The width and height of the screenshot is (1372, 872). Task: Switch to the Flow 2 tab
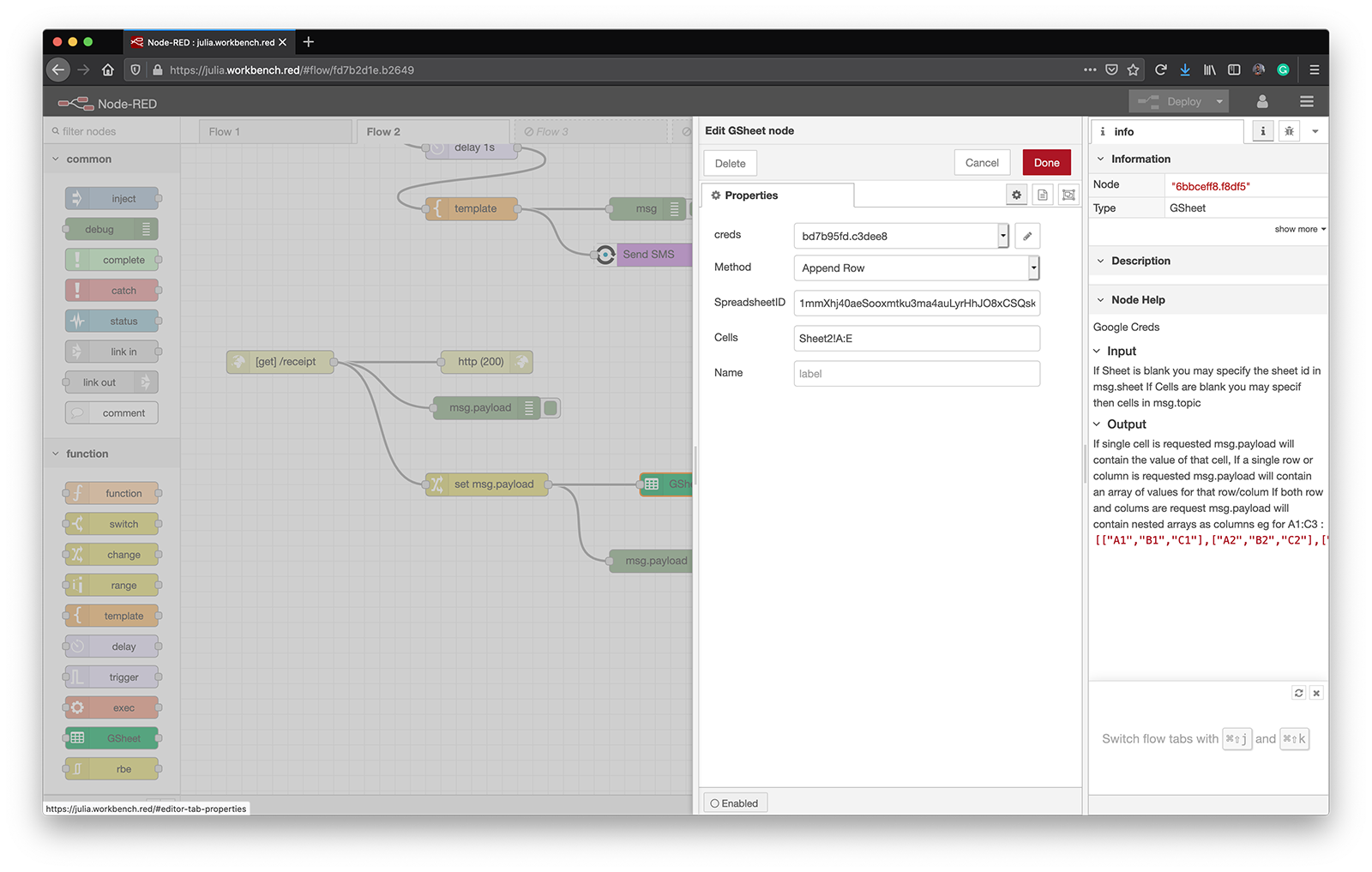tap(433, 131)
